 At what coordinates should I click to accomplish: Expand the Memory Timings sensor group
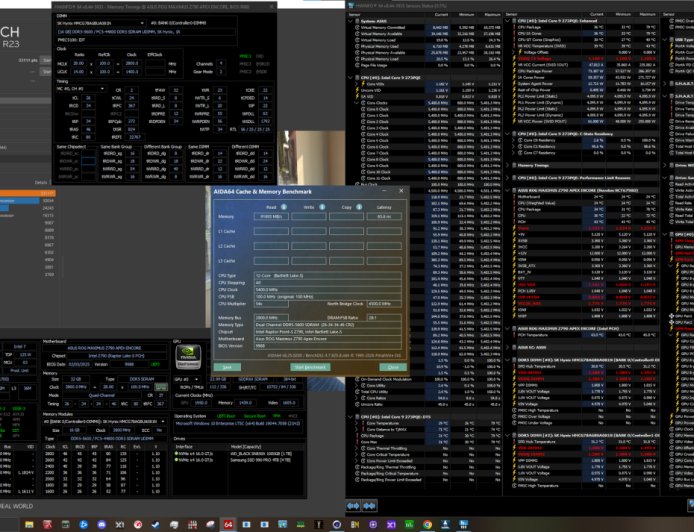point(507,165)
